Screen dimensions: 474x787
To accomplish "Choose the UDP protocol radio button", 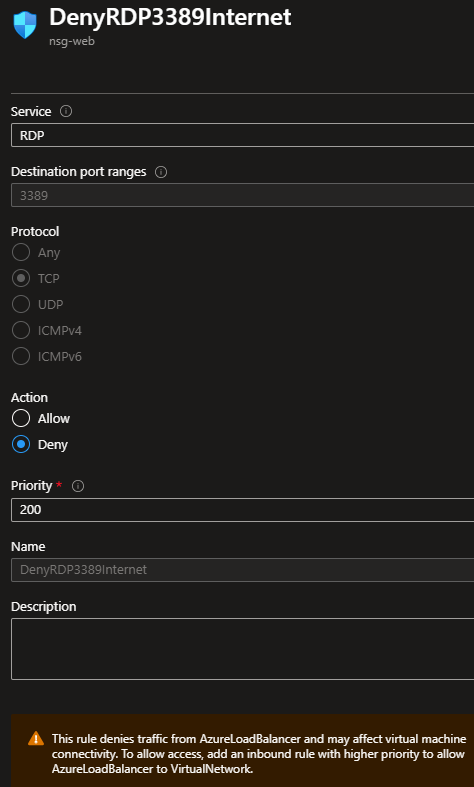I will pyautogui.click(x=21, y=304).
